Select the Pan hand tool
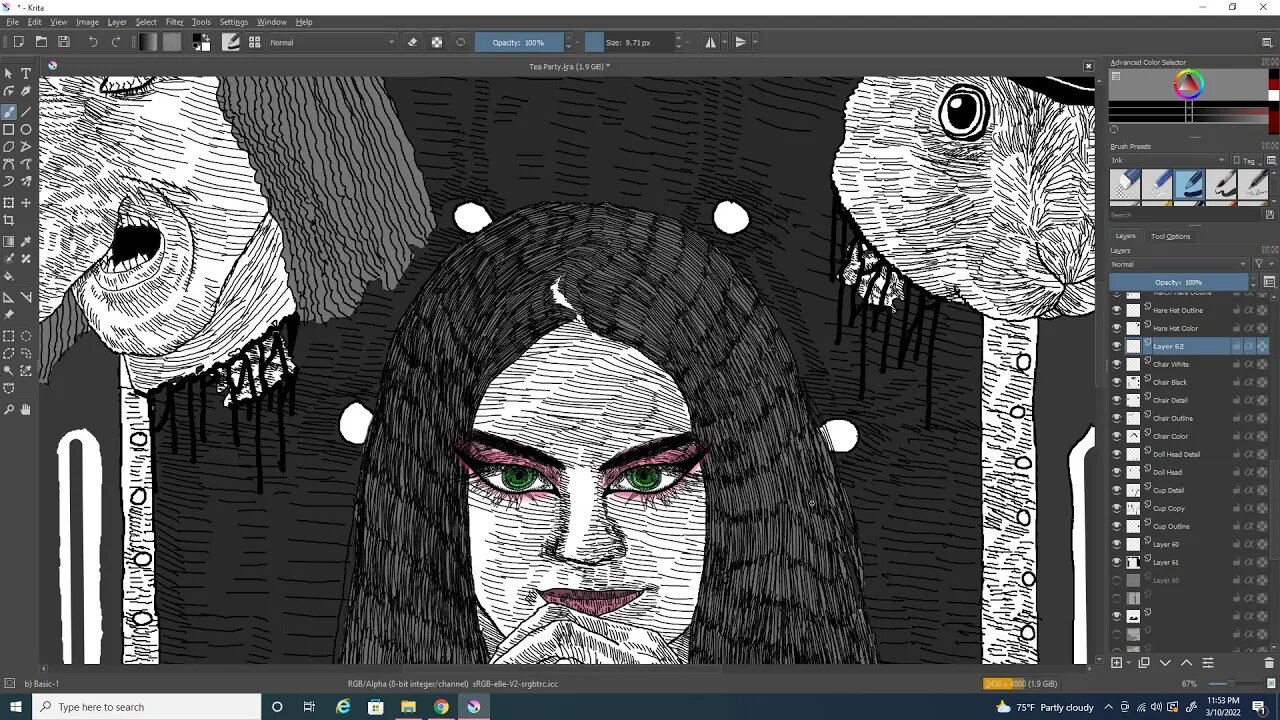 click(26, 409)
